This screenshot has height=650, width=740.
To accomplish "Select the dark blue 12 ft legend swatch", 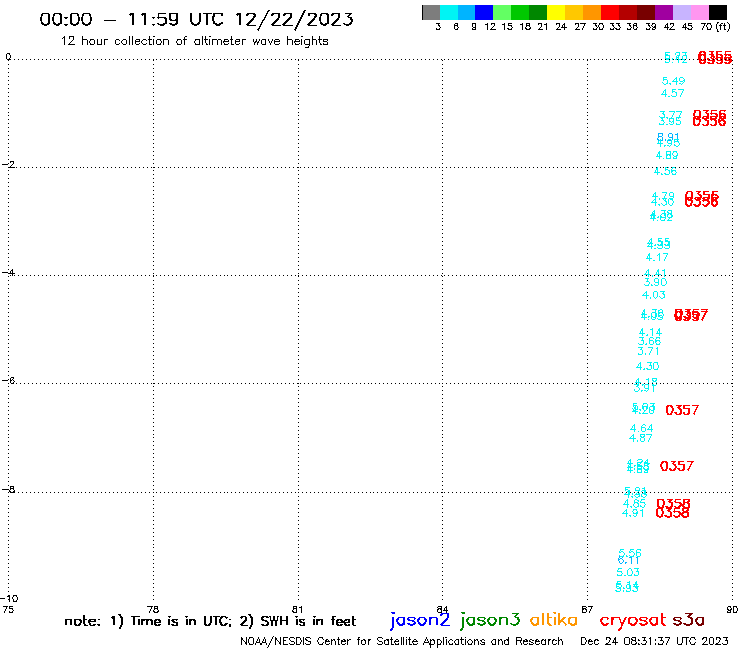I will 484,12.
